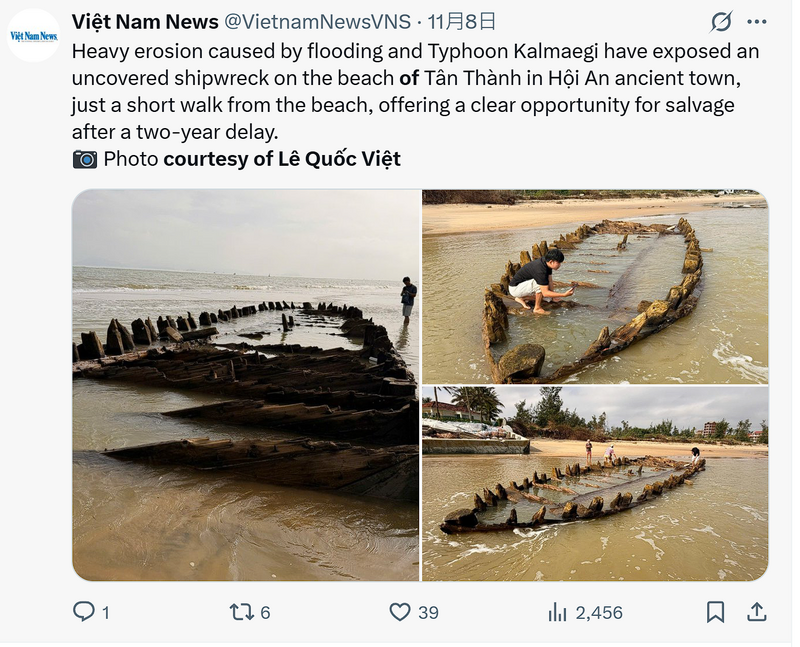Open the Việt Nam News profile avatar

coord(33,32)
